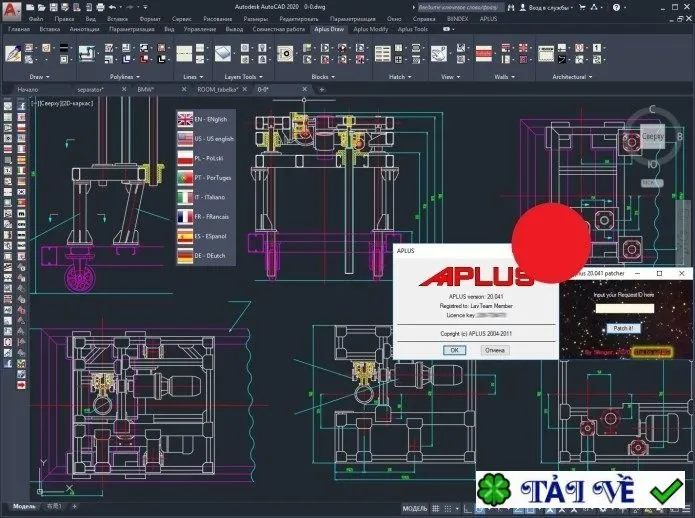Screen dimensions: 695x518
Task: Click the large hand icon in the View panel
Action: pos(439,54)
